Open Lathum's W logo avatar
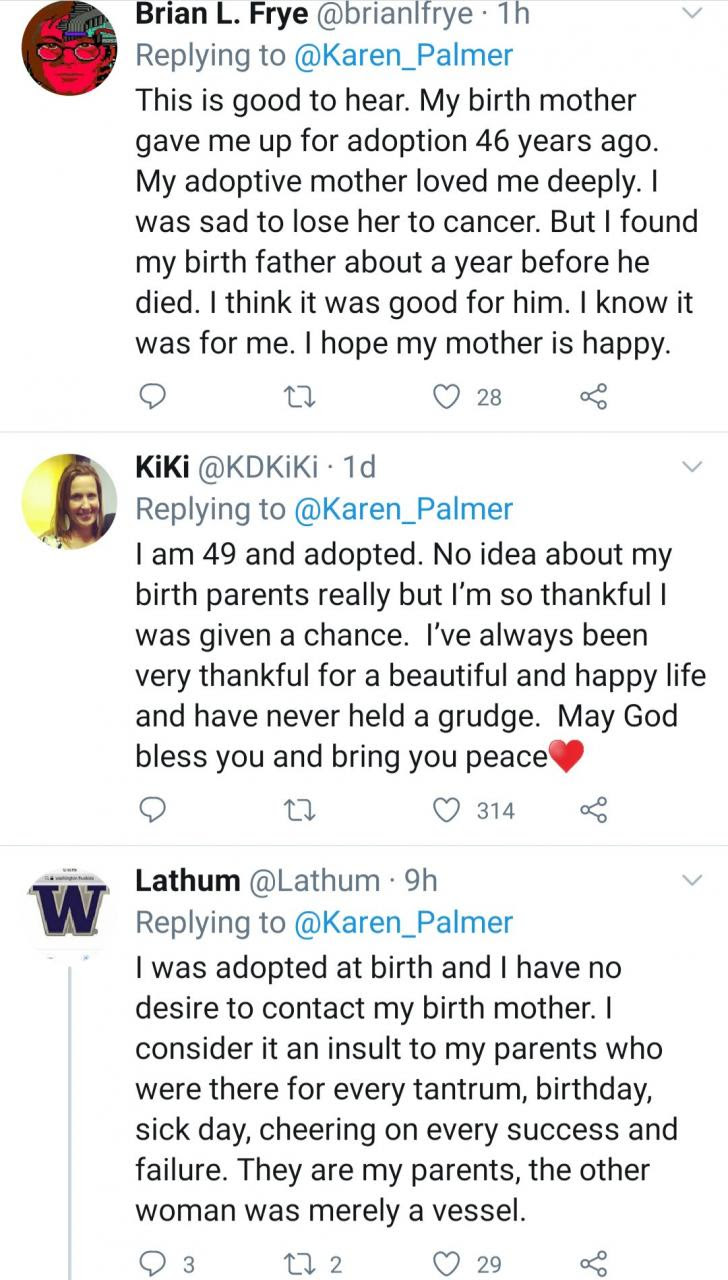Viewport: 728px width, 1280px height. point(69,905)
